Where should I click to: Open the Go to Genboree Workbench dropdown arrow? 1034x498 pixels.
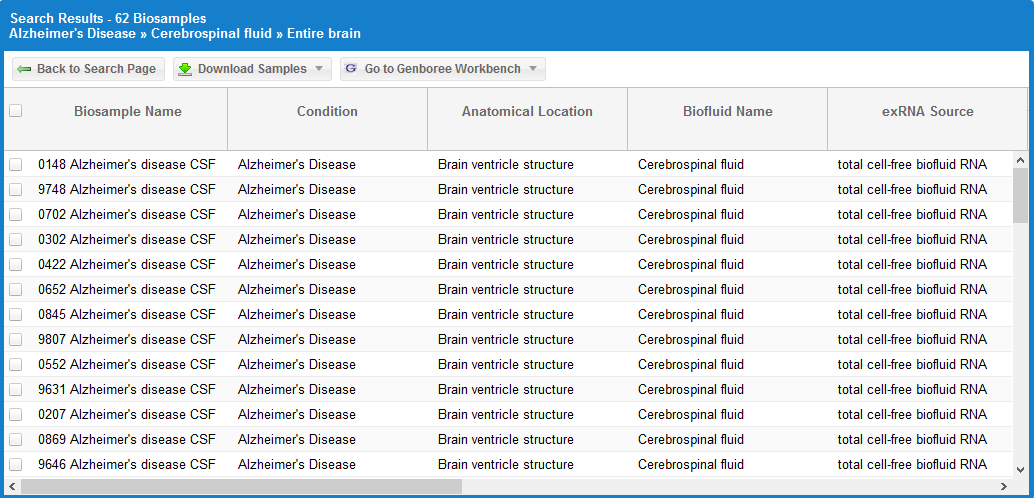coord(533,69)
